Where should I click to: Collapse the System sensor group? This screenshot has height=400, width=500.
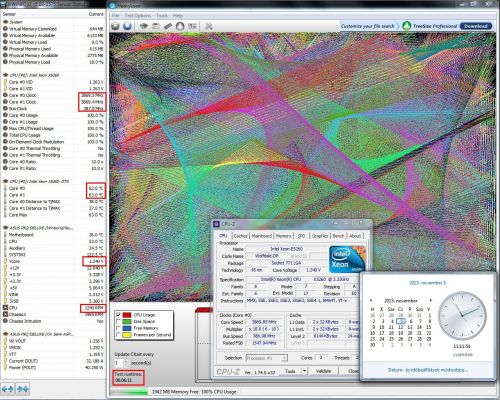[x=5, y=22]
